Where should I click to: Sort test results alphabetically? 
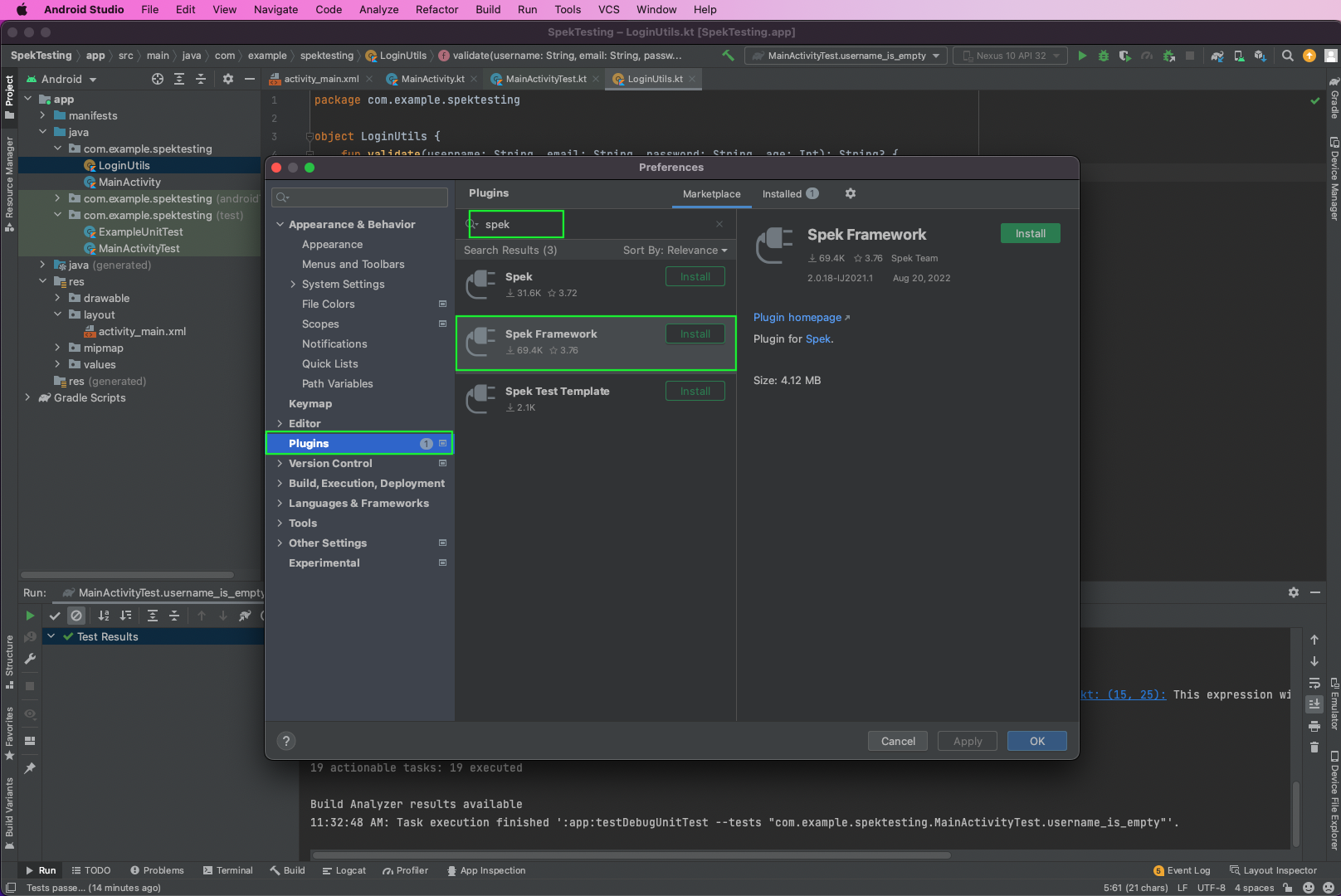(x=104, y=616)
